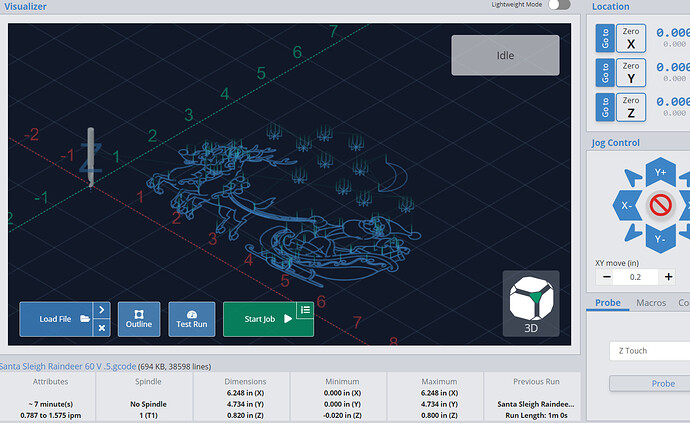Decrease XY move distance with minus
690x423 pixels.
[606, 277]
